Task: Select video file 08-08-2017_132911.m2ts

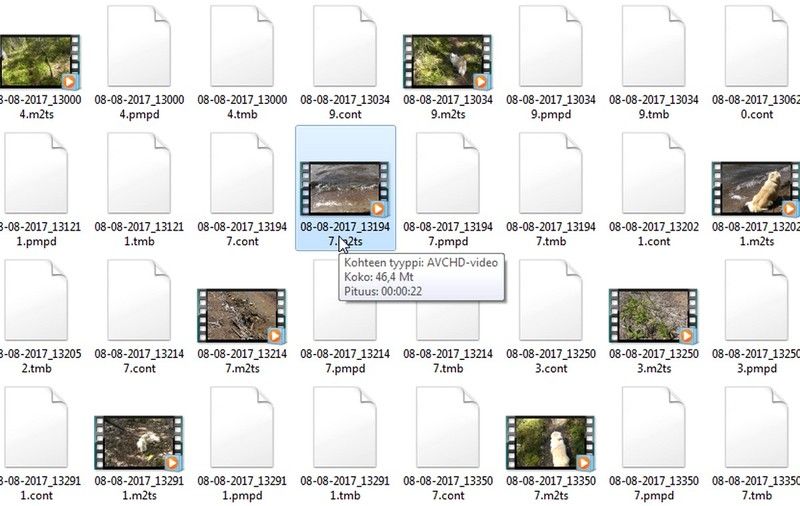Action: (x=139, y=443)
